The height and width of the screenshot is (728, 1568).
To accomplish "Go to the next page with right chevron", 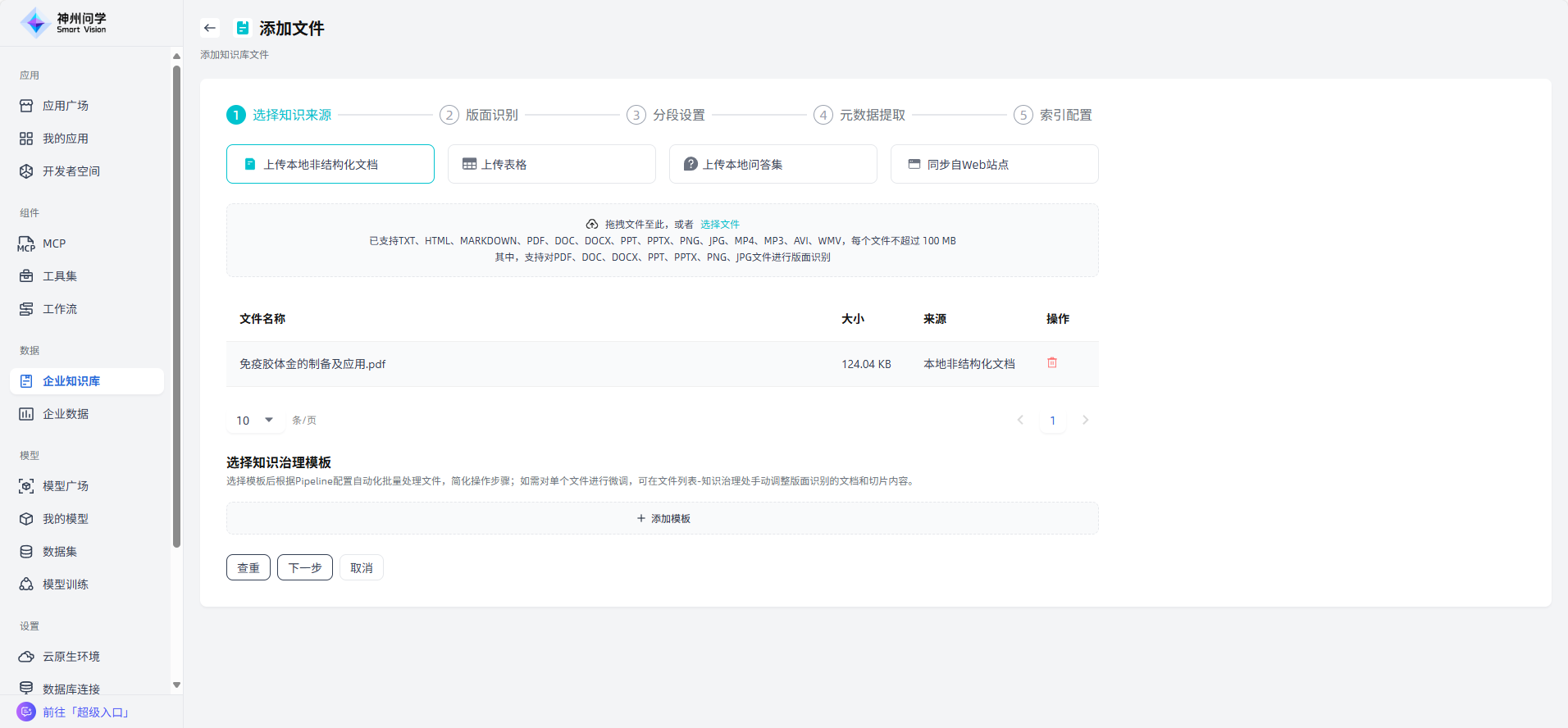I will [x=1085, y=420].
